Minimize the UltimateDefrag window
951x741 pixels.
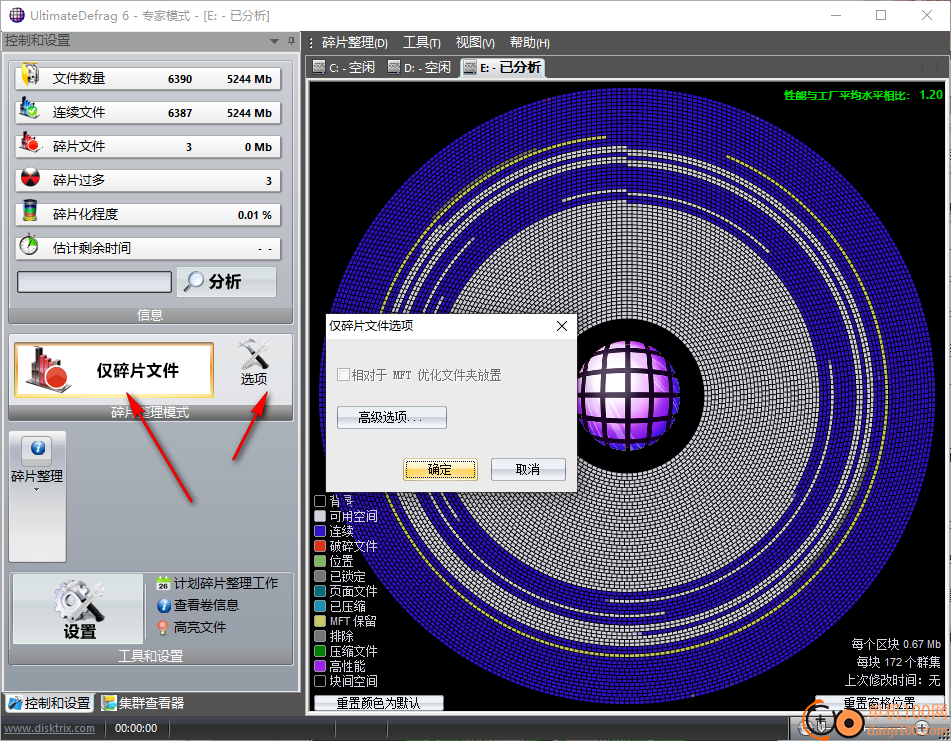point(836,15)
